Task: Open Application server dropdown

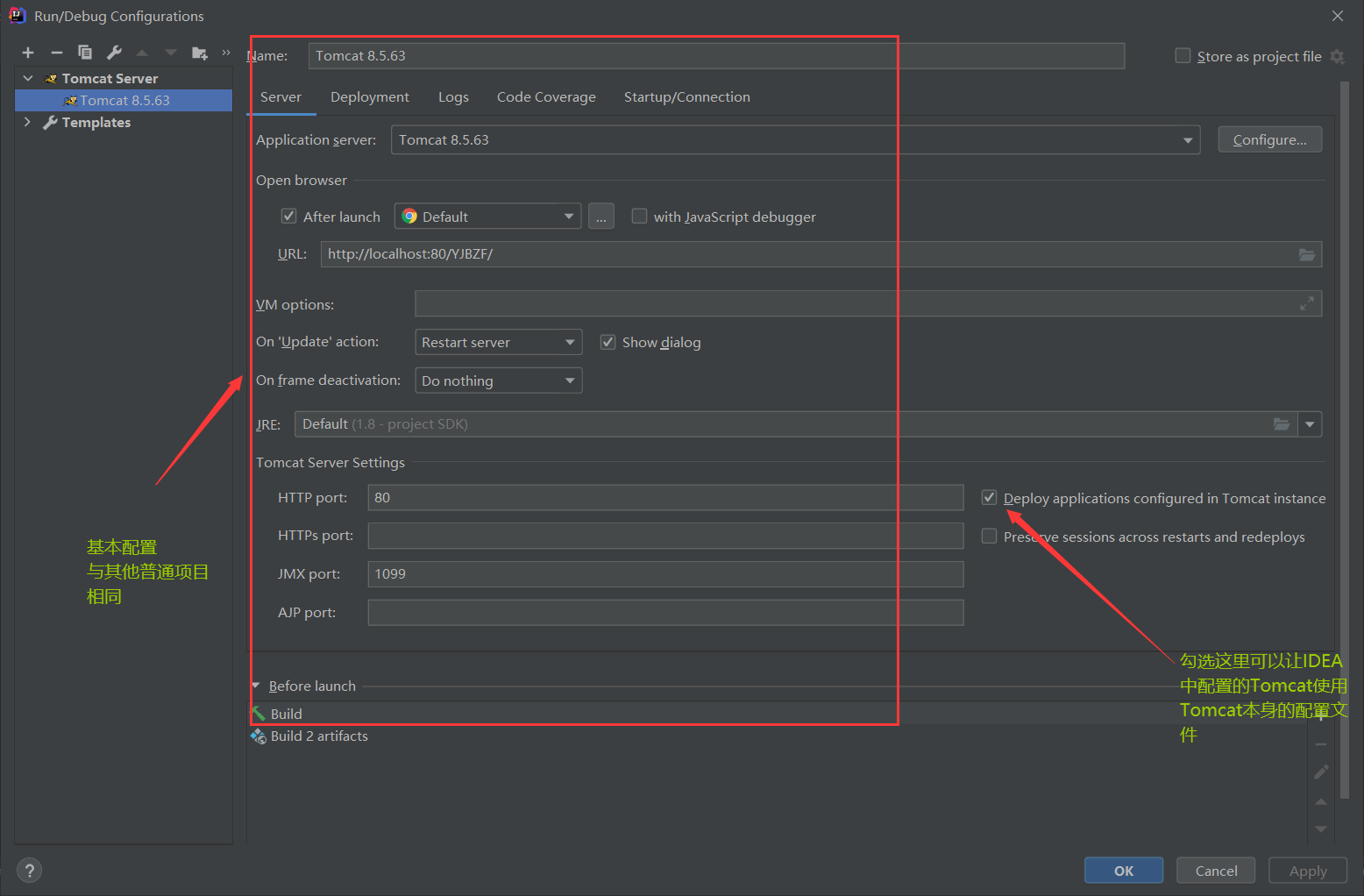Action: [795, 140]
